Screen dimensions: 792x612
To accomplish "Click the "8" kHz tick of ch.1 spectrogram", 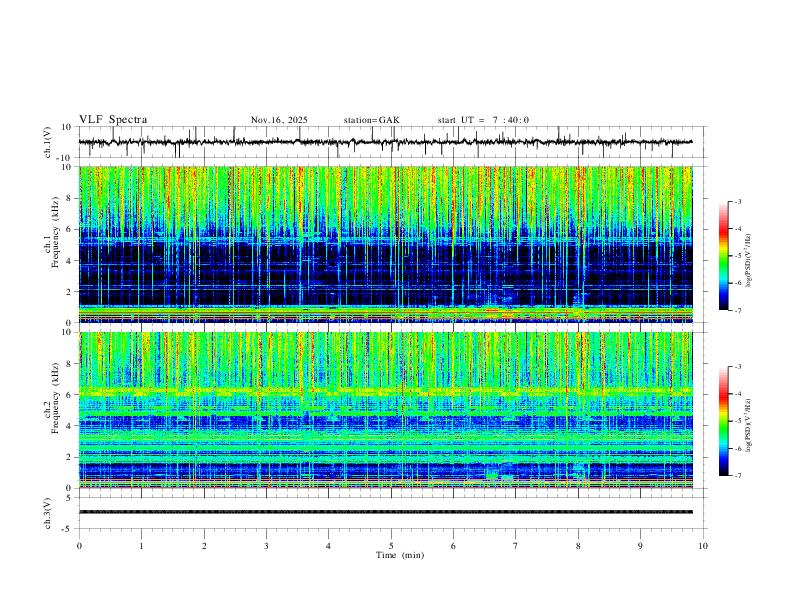I will 70,198.
